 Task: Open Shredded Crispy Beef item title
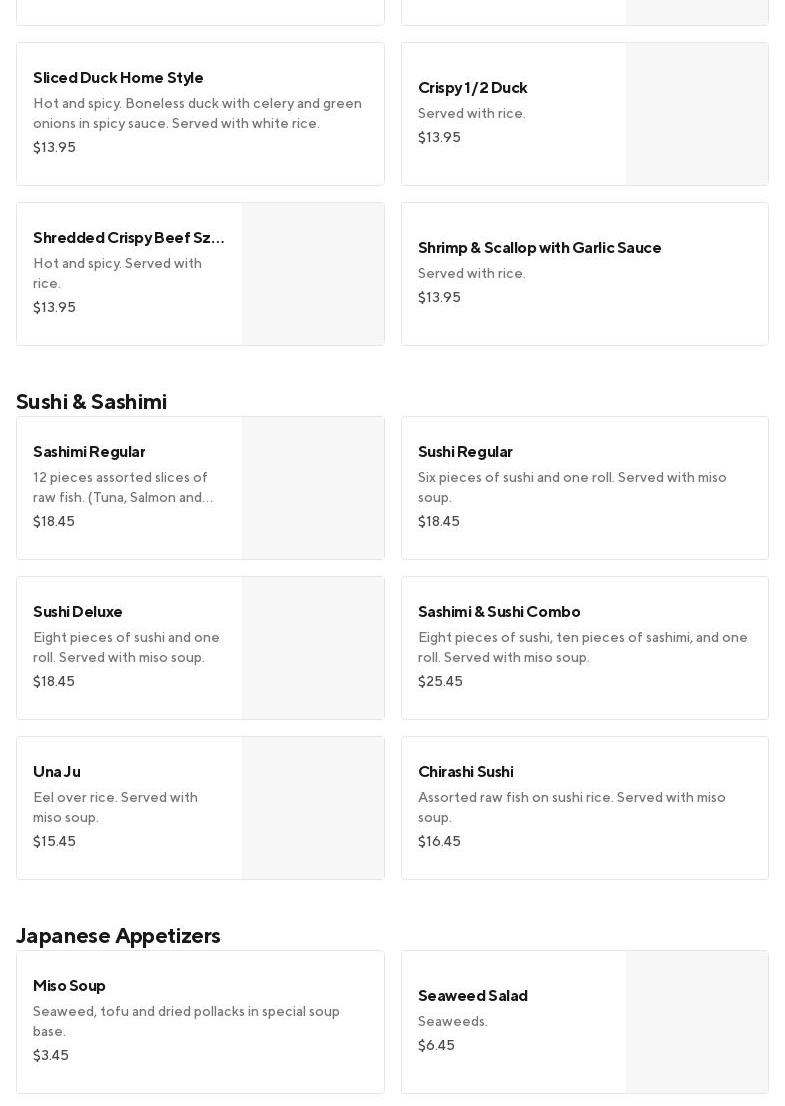pos(128,238)
